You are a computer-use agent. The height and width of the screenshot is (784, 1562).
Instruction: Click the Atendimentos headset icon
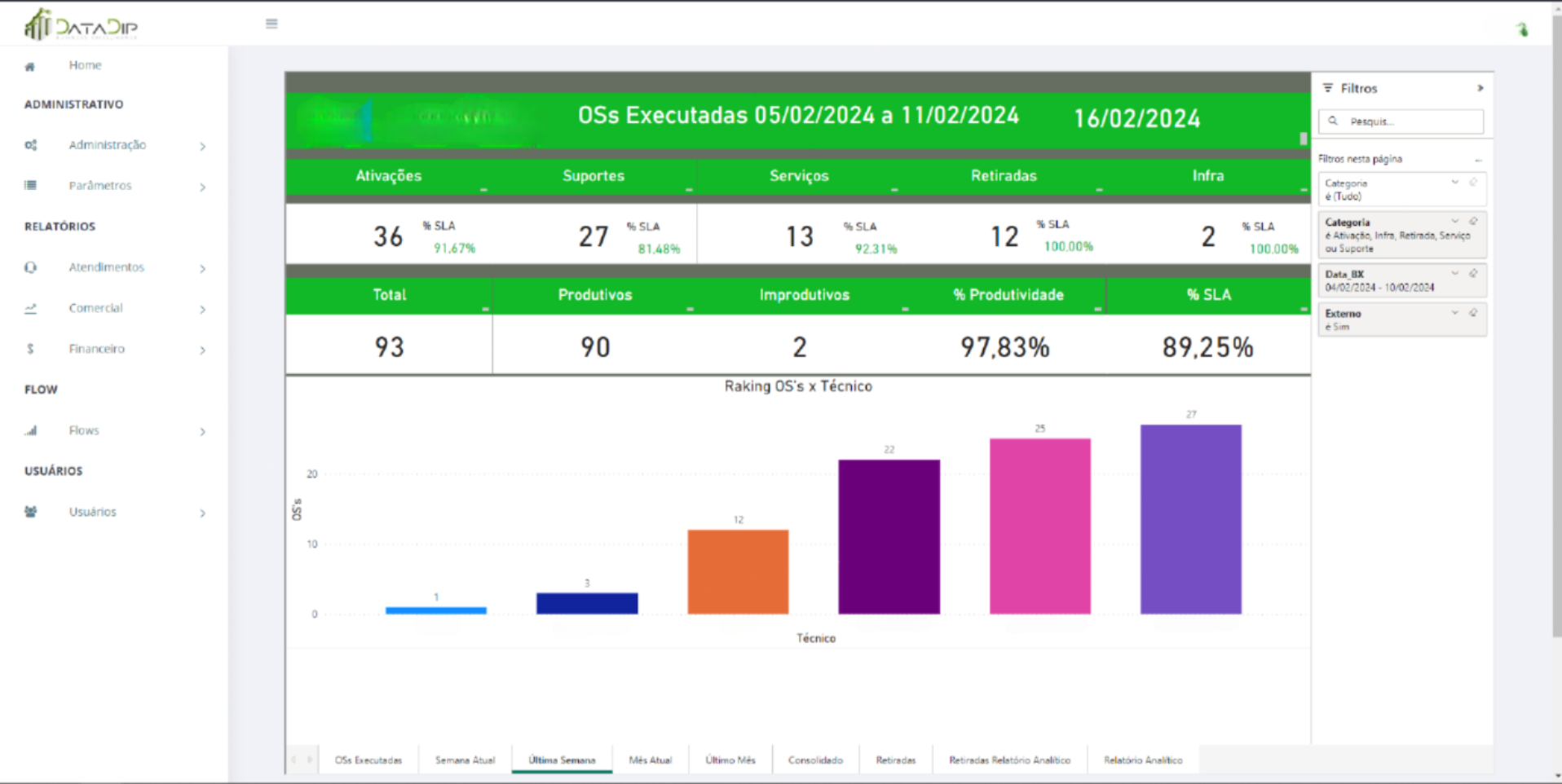pos(30,267)
